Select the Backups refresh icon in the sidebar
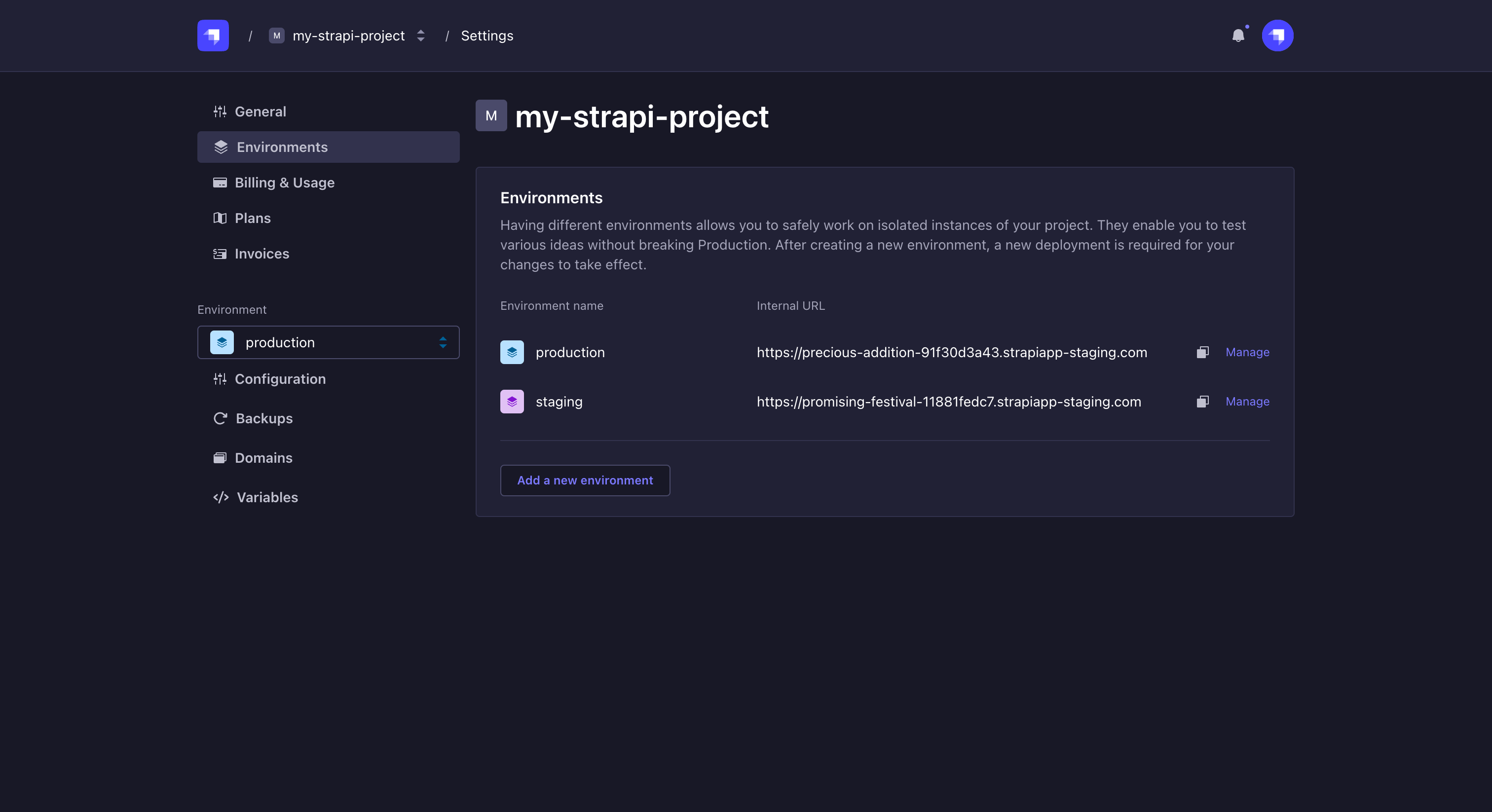The height and width of the screenshot is (812, 1492). (x=220, y=418)
